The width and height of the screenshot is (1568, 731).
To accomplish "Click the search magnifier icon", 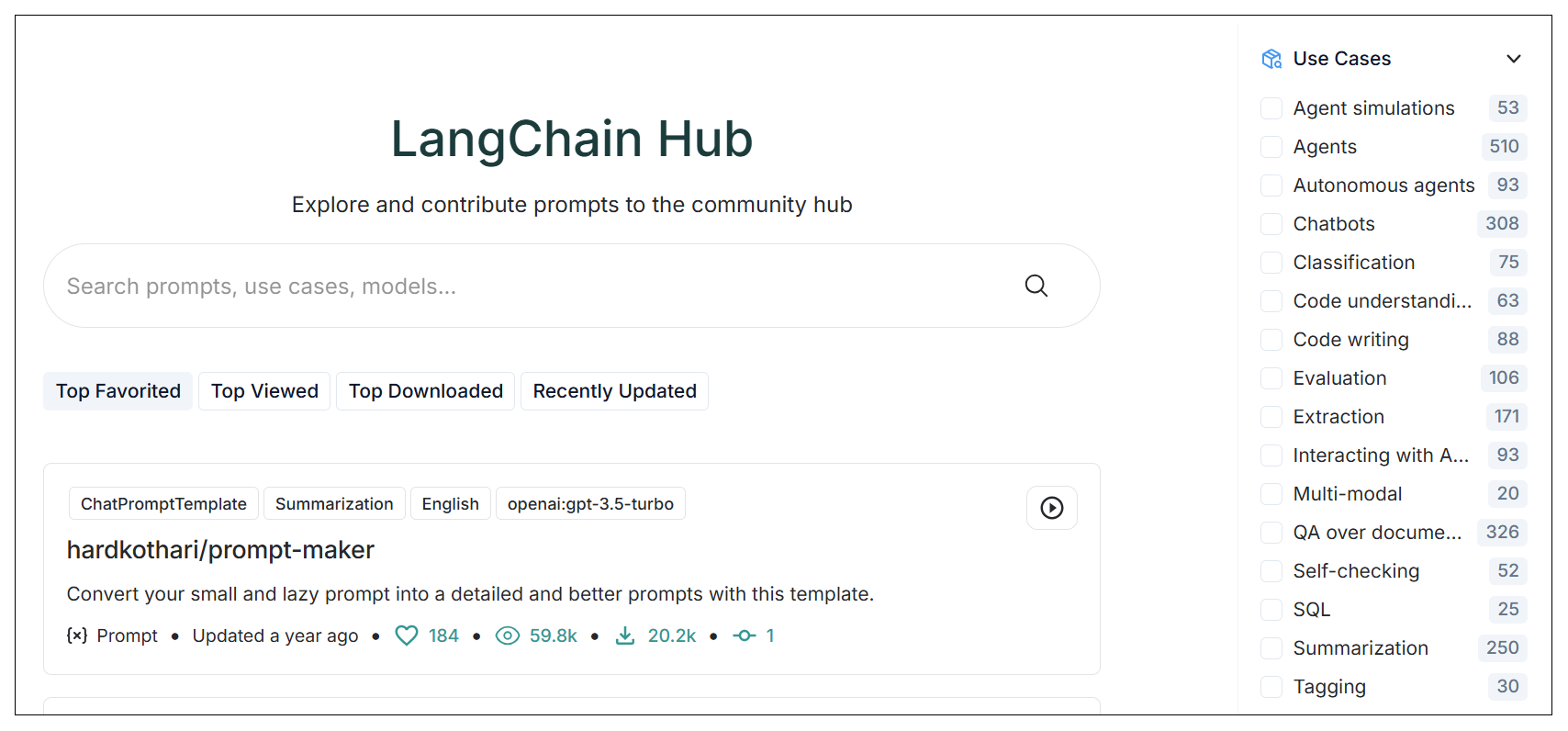I will click(1036, 286).
